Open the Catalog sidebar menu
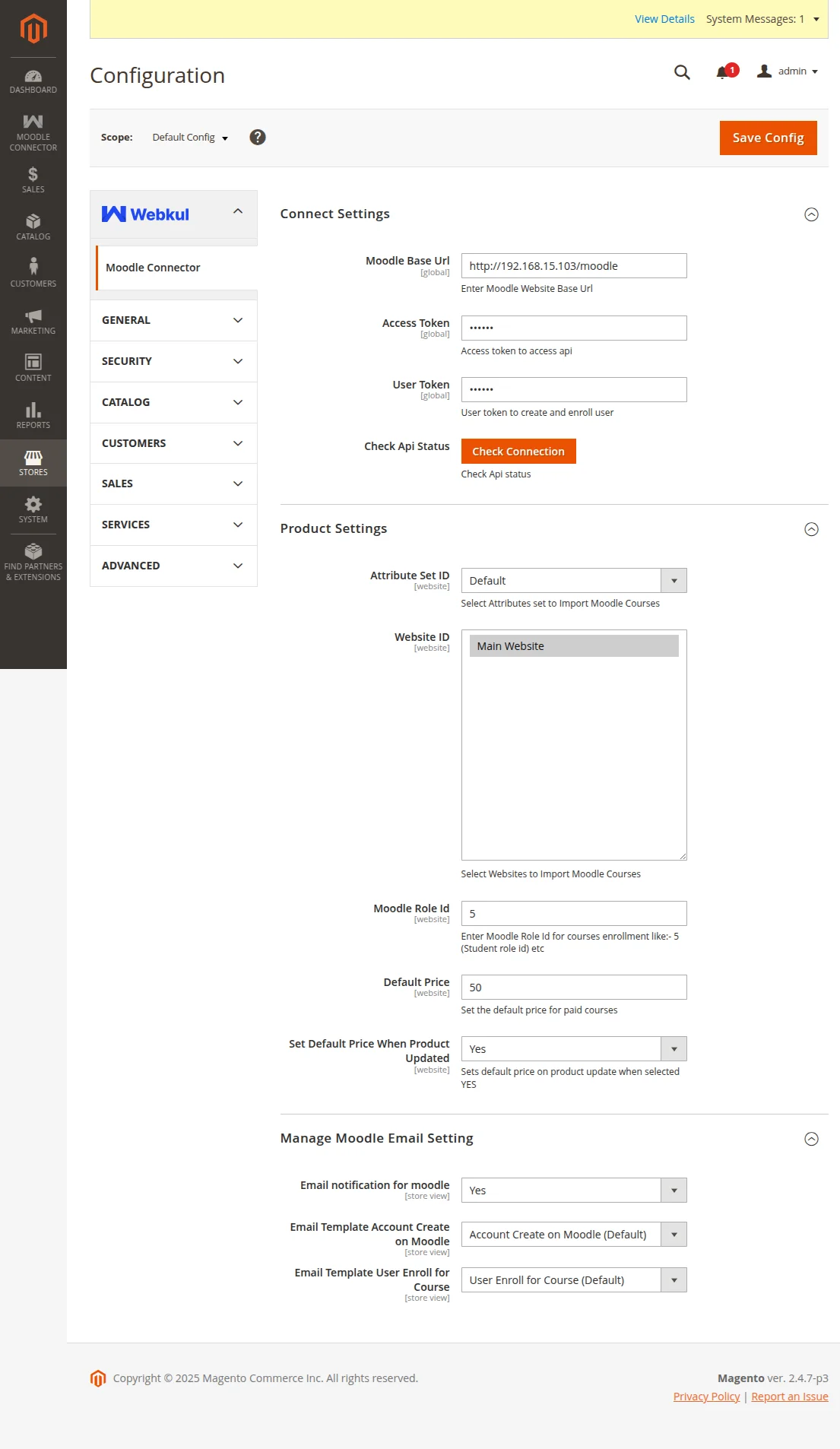This screenshot has height=1449, width=840. coord(33,227)
